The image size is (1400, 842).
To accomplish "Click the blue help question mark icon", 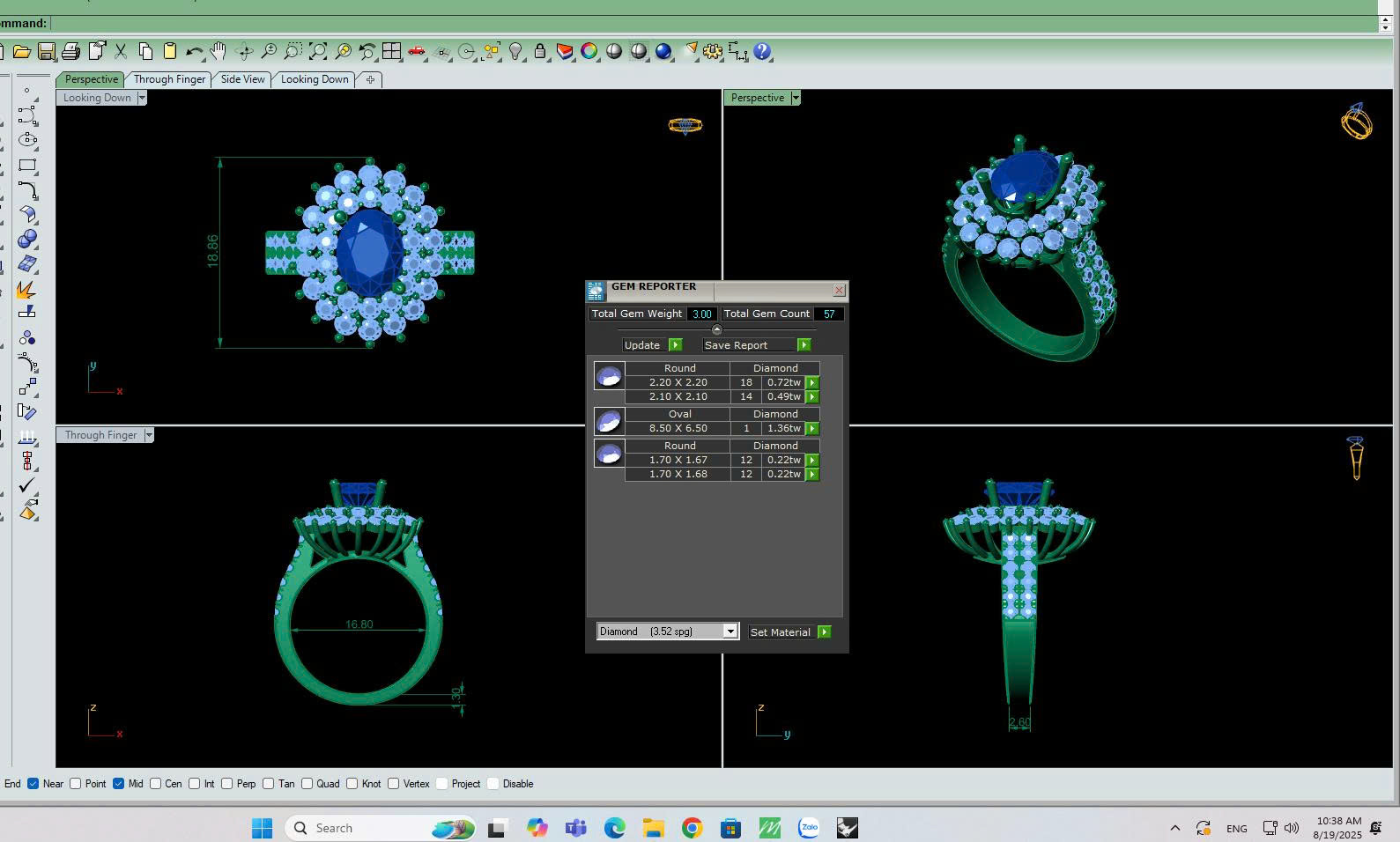I will pyautogui.click(x=763, y=52).
